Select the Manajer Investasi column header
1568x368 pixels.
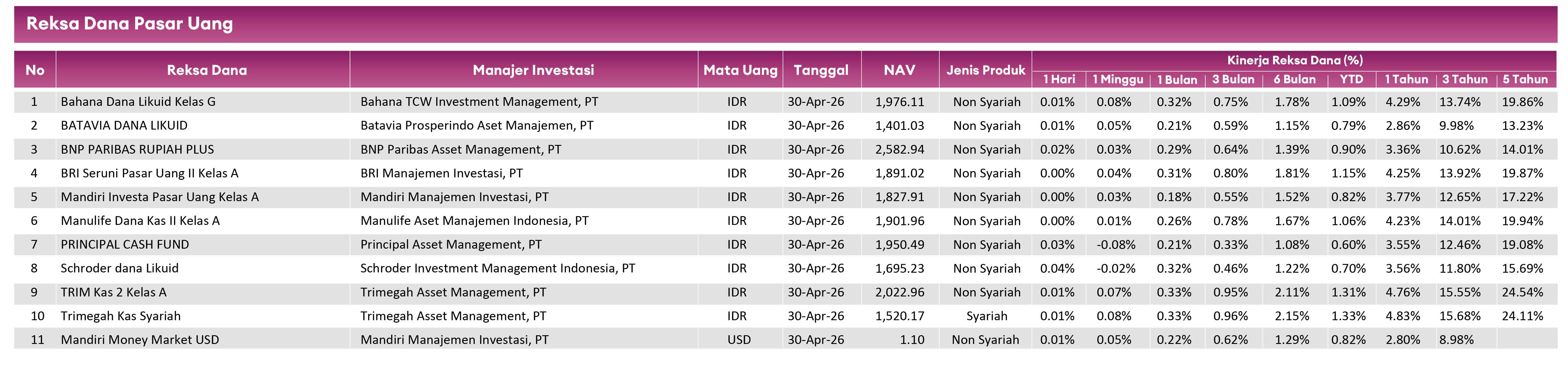(x=533, y=70)
